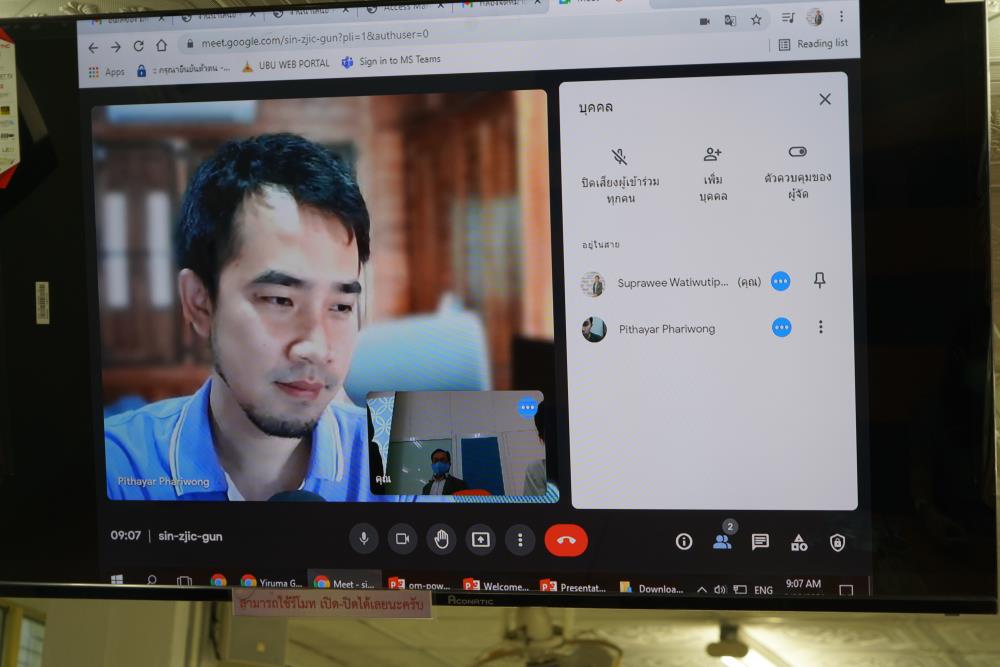The width and height of the screenshot is (1000, 667).
Task: Click the add people icon
Action: coord(712,154)
